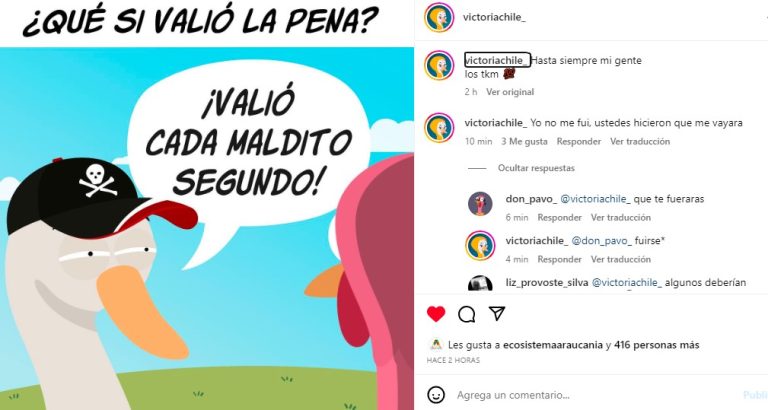This screenshot has width=768, height=410.
Task: Click victoriachile_ avatar beside fuirse reply
Action: coord(480,245)
